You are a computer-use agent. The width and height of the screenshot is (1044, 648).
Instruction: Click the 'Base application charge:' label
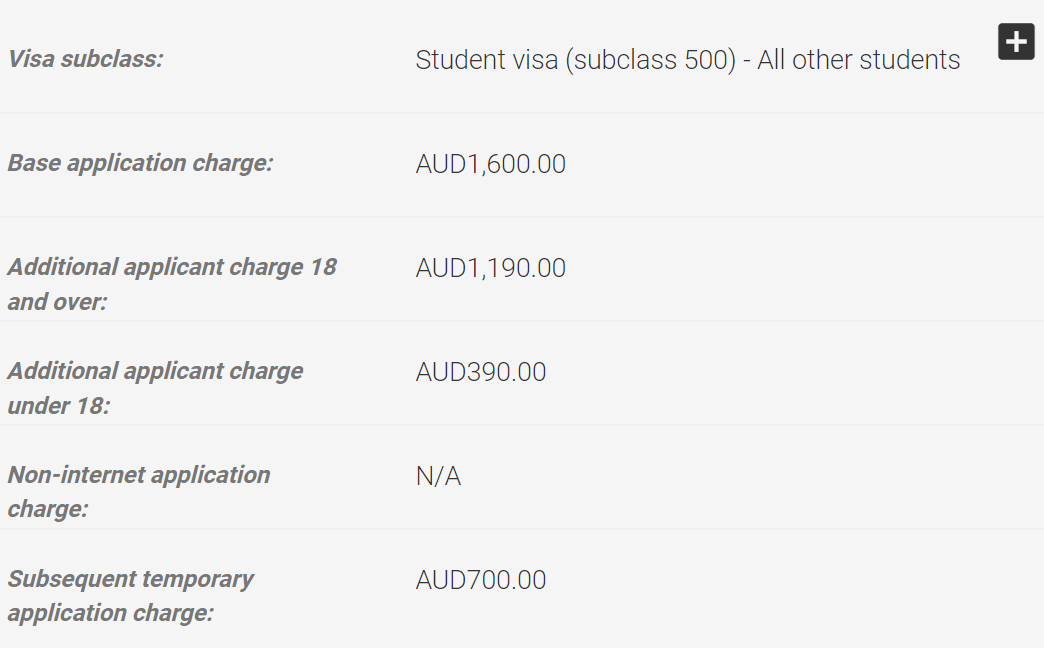[x=140, y=163]
